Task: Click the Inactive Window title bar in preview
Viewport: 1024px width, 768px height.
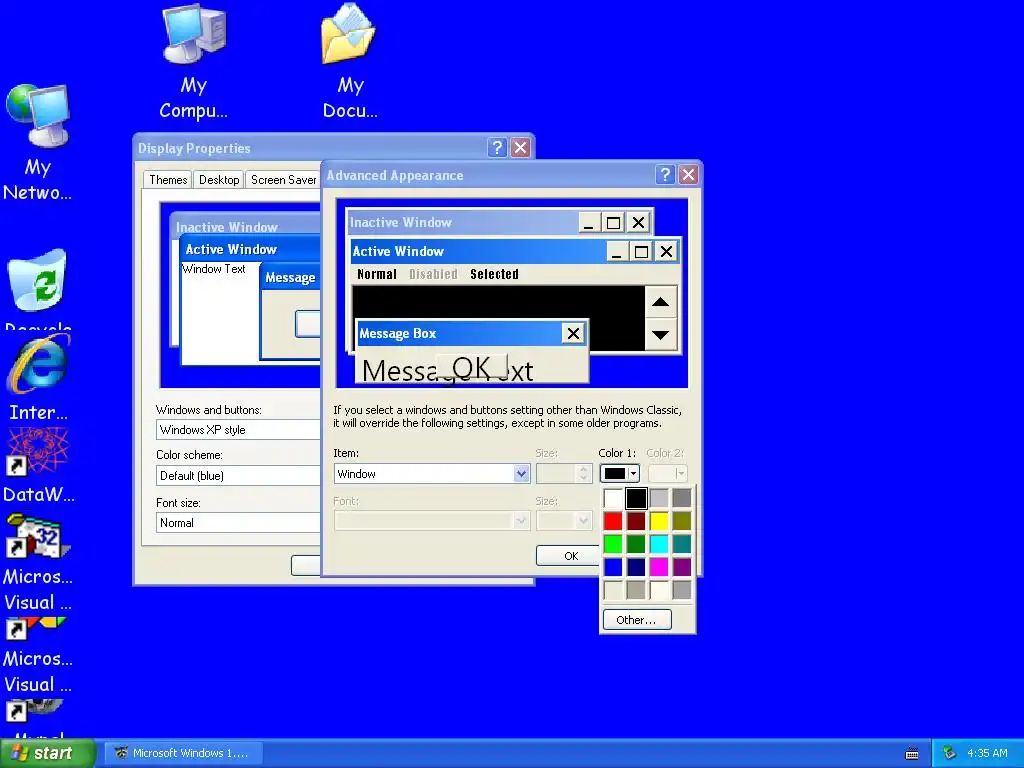Action: 464,223
